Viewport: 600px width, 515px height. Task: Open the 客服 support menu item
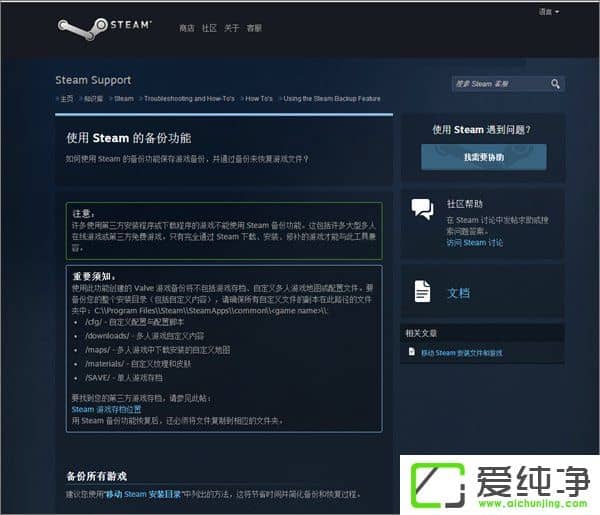pyautogui.click(x=254, y=28)
